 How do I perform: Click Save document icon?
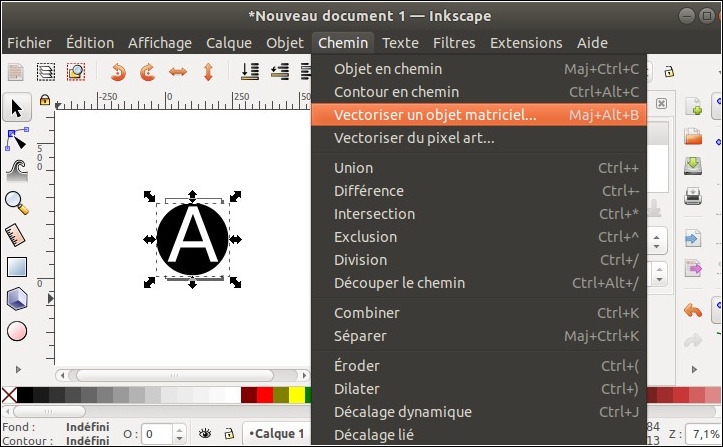pos(693,166)
